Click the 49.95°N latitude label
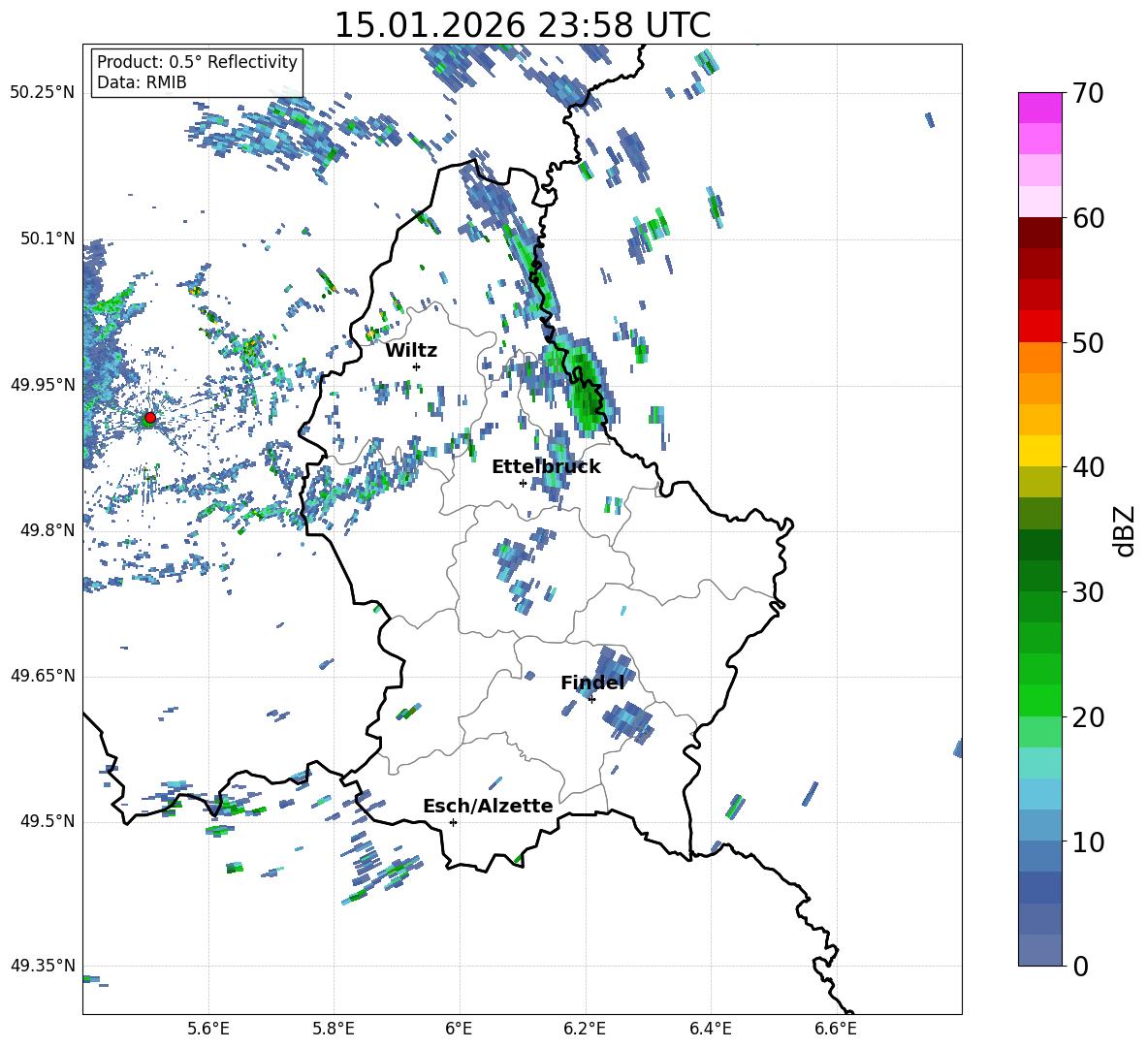The image size is (1148, 1048). click(42, 384)
